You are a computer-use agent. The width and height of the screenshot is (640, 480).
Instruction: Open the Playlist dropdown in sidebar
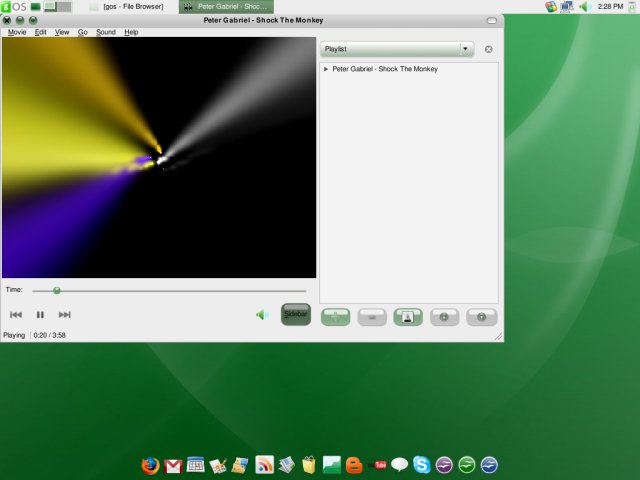(397, 49)
